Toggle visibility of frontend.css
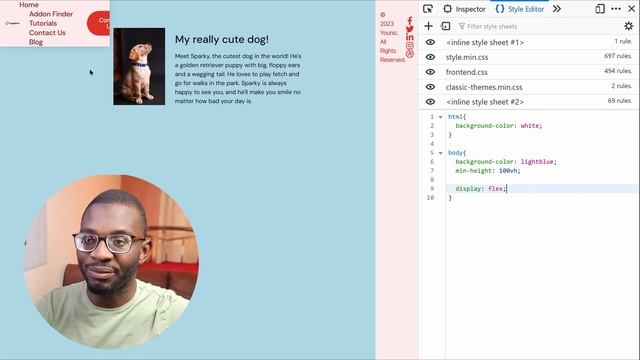This screenshot has height=360, width=640. tap(430, 72)
